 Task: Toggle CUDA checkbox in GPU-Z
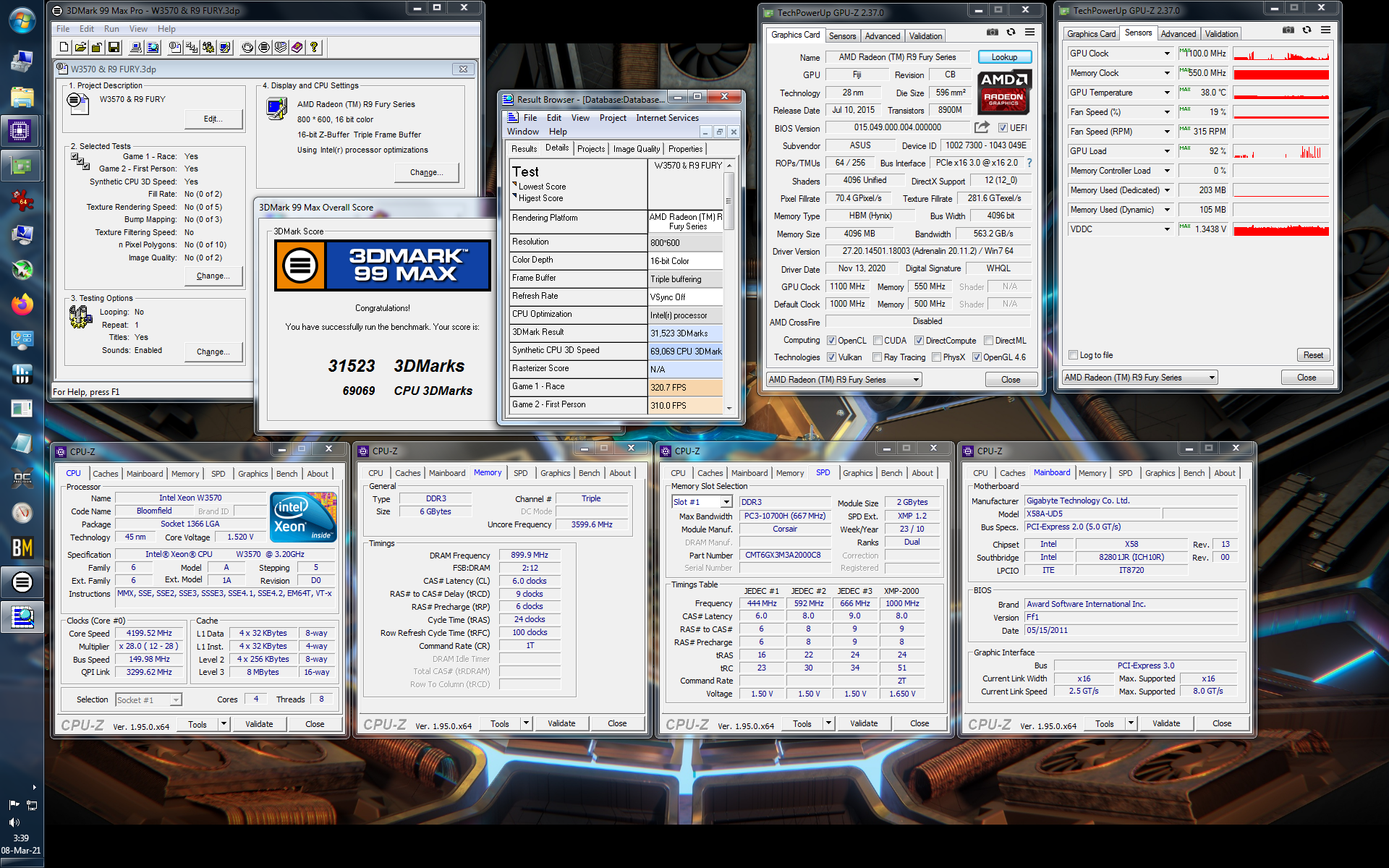click(878, 341)
